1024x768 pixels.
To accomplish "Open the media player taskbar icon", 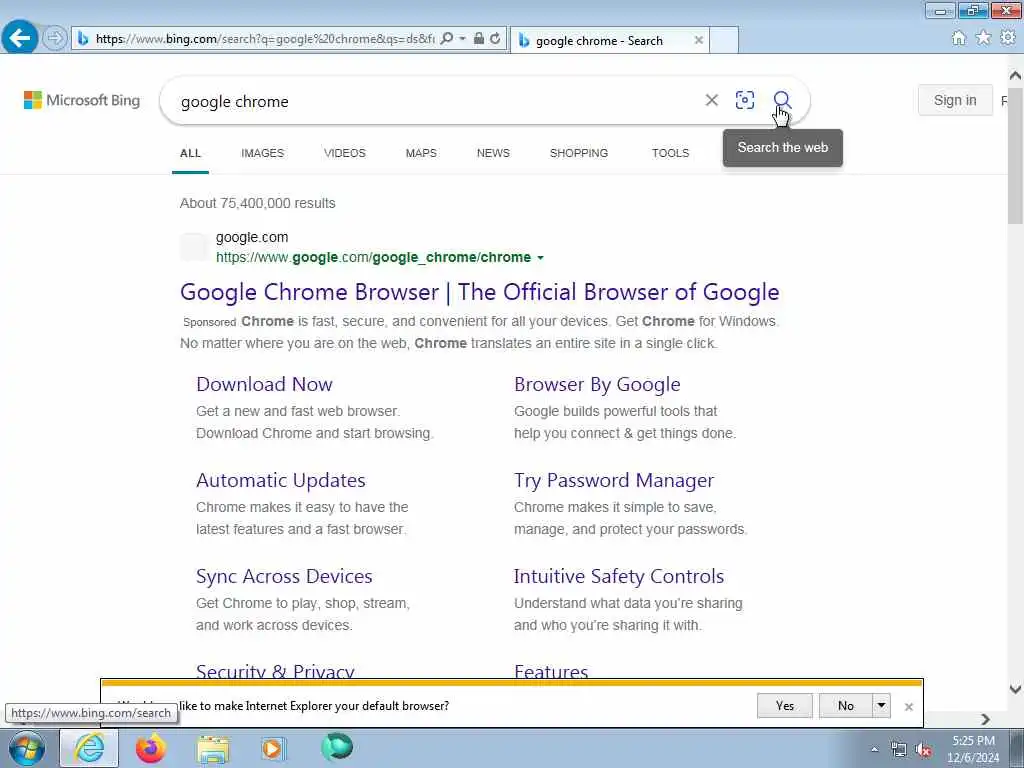I will 274,748.
